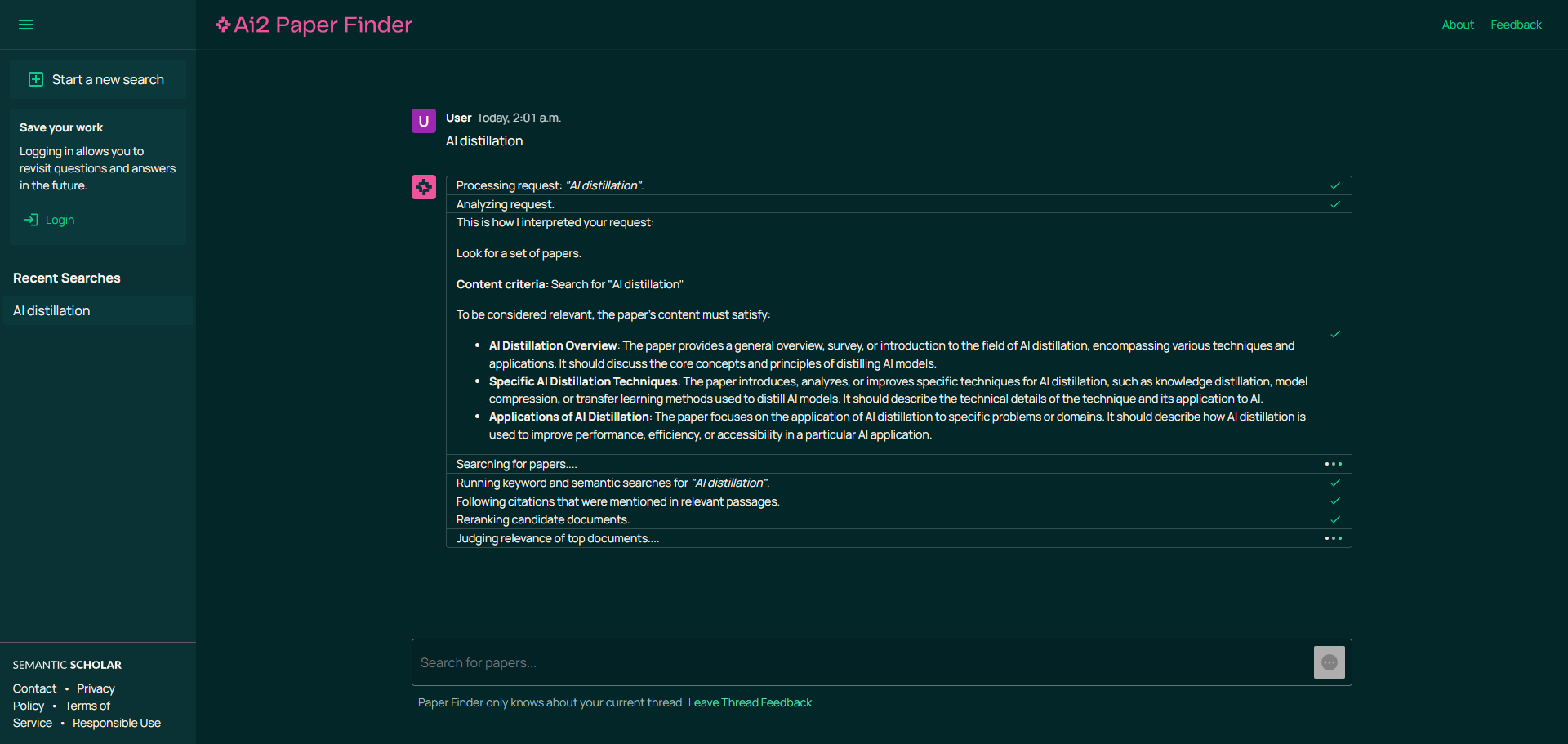Click Applications of AI Distillation bullet heading
The image size is (1568, 744).
(569, 417)
